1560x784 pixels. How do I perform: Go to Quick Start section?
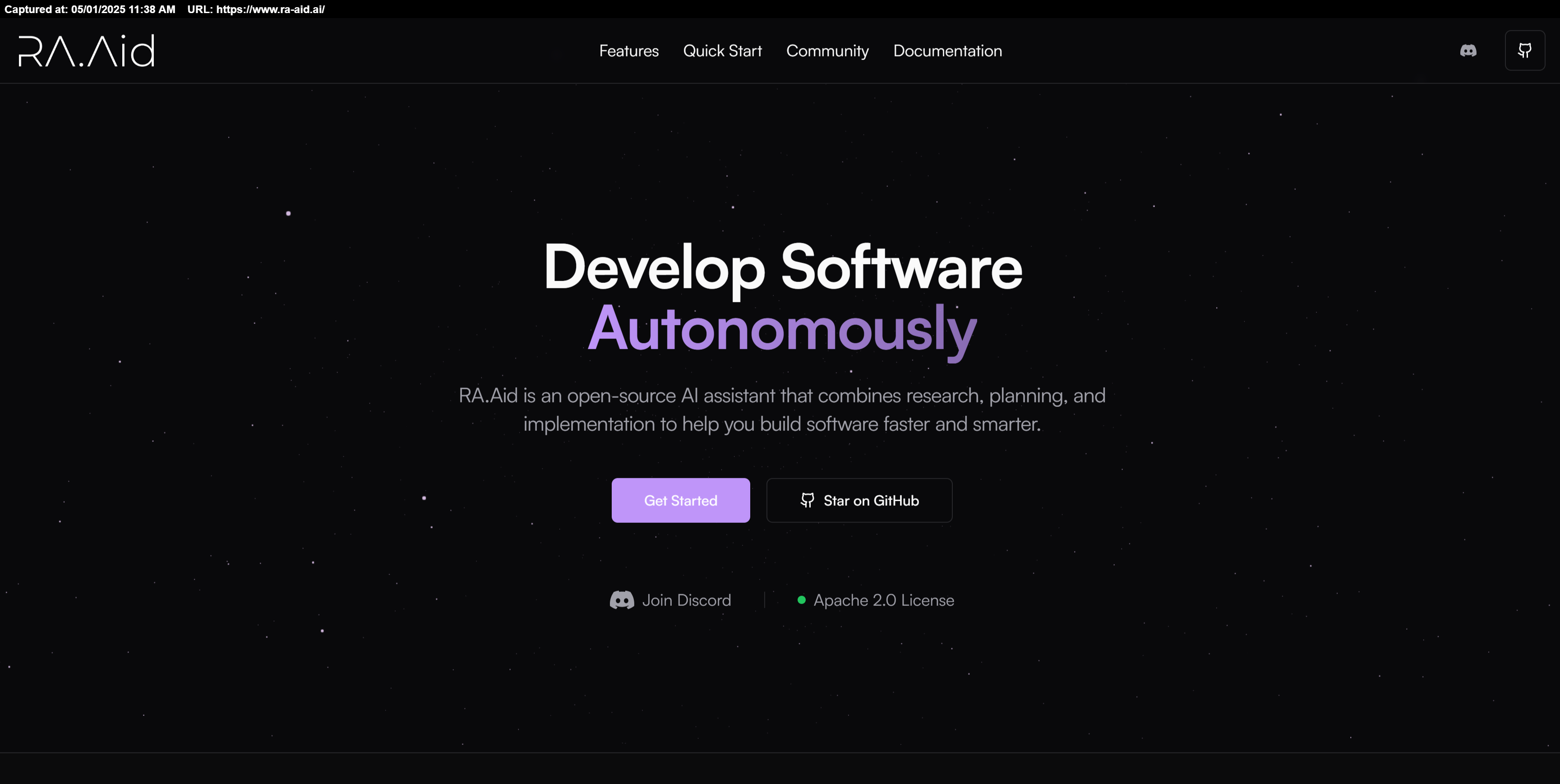coord(722,51)
